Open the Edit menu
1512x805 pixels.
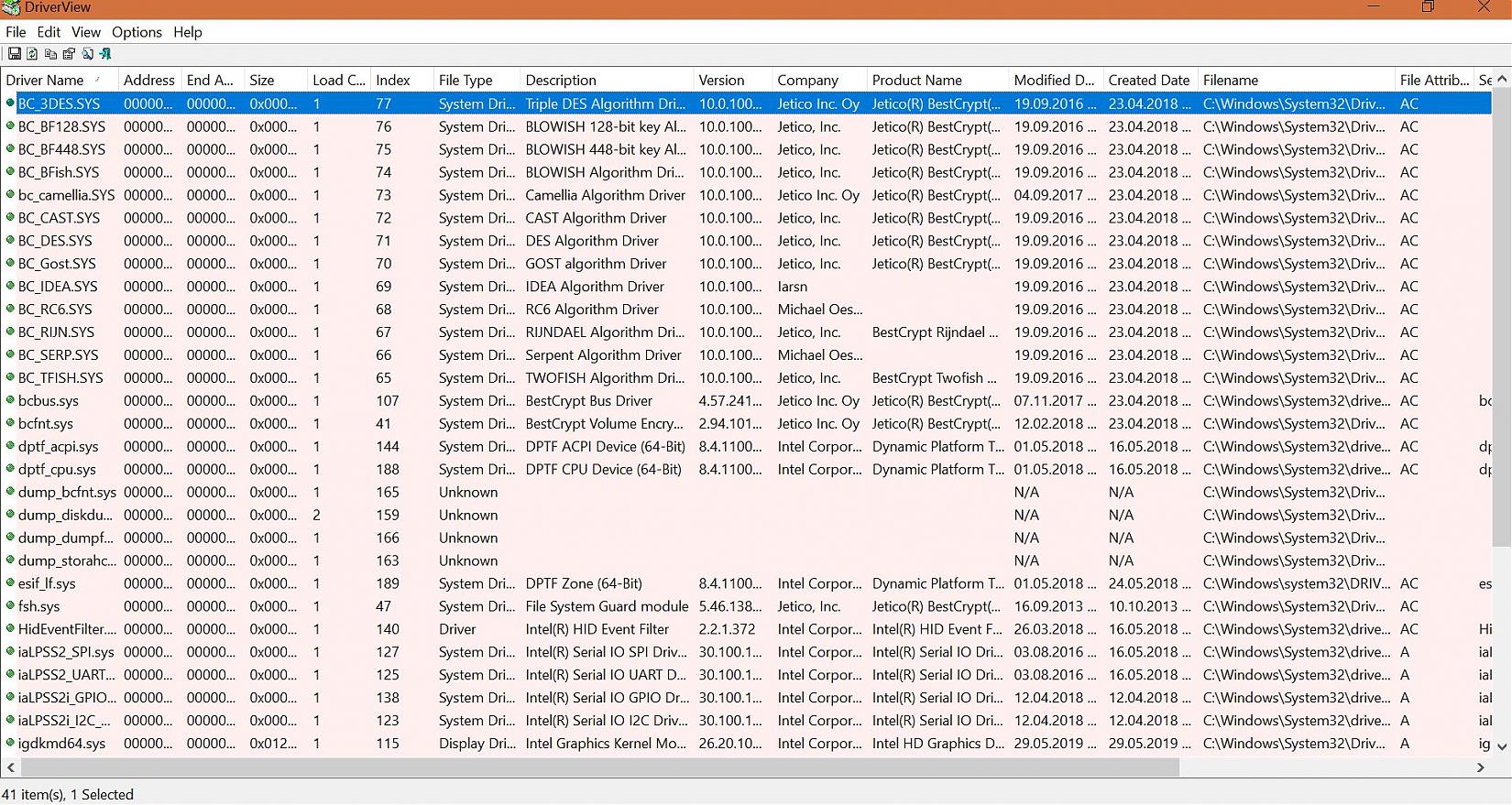coord(49,32)
